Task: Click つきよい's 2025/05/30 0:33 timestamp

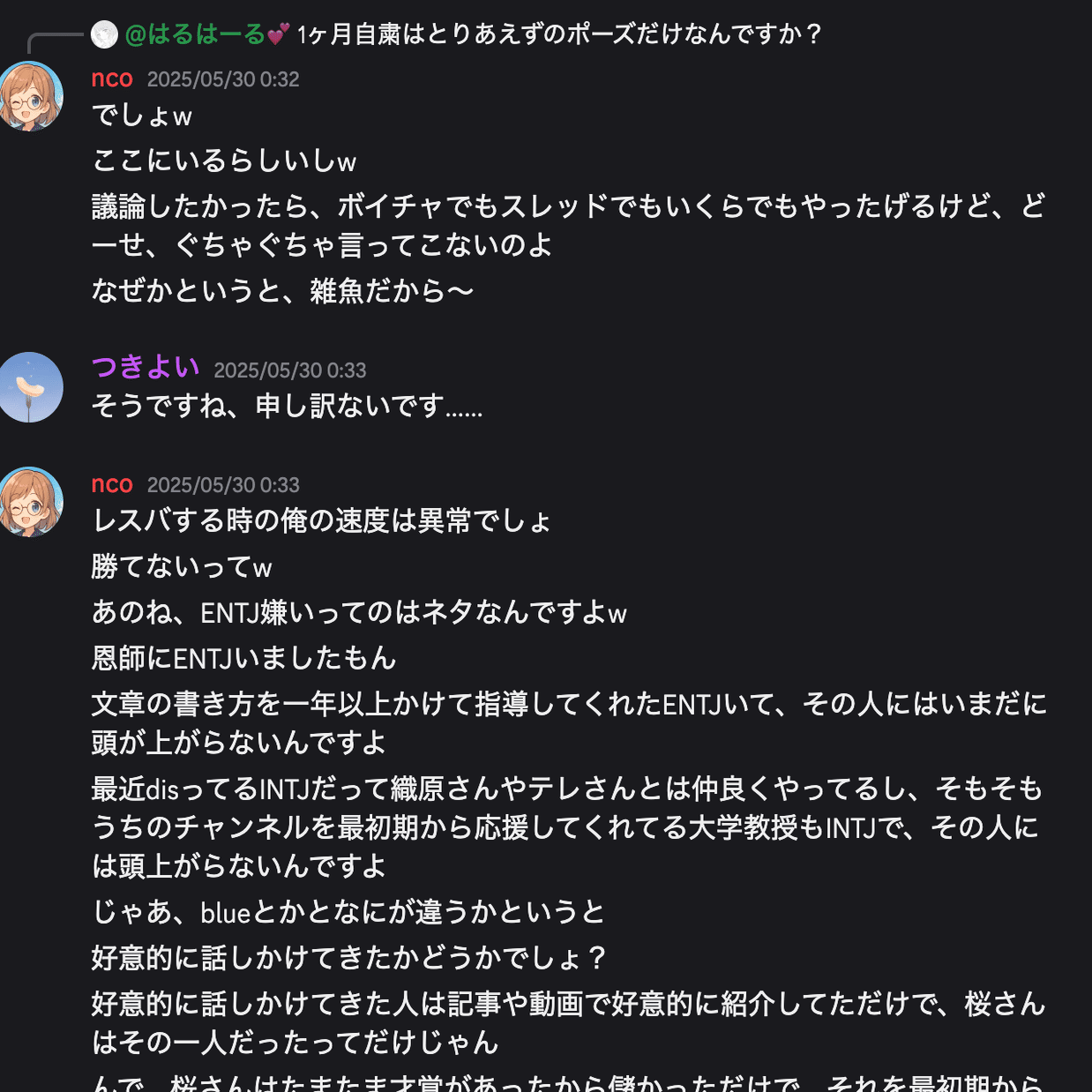Action: click(290, 370)
